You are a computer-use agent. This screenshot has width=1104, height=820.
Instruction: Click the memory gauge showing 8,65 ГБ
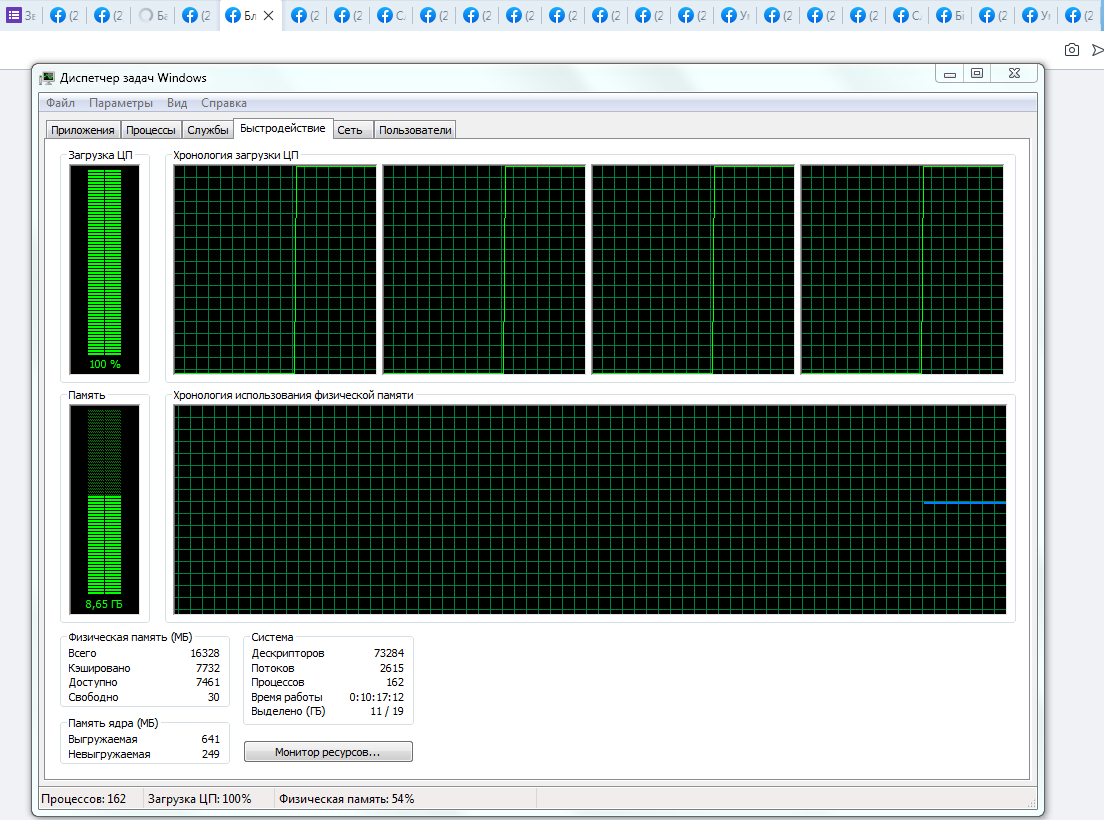(104, 509)
